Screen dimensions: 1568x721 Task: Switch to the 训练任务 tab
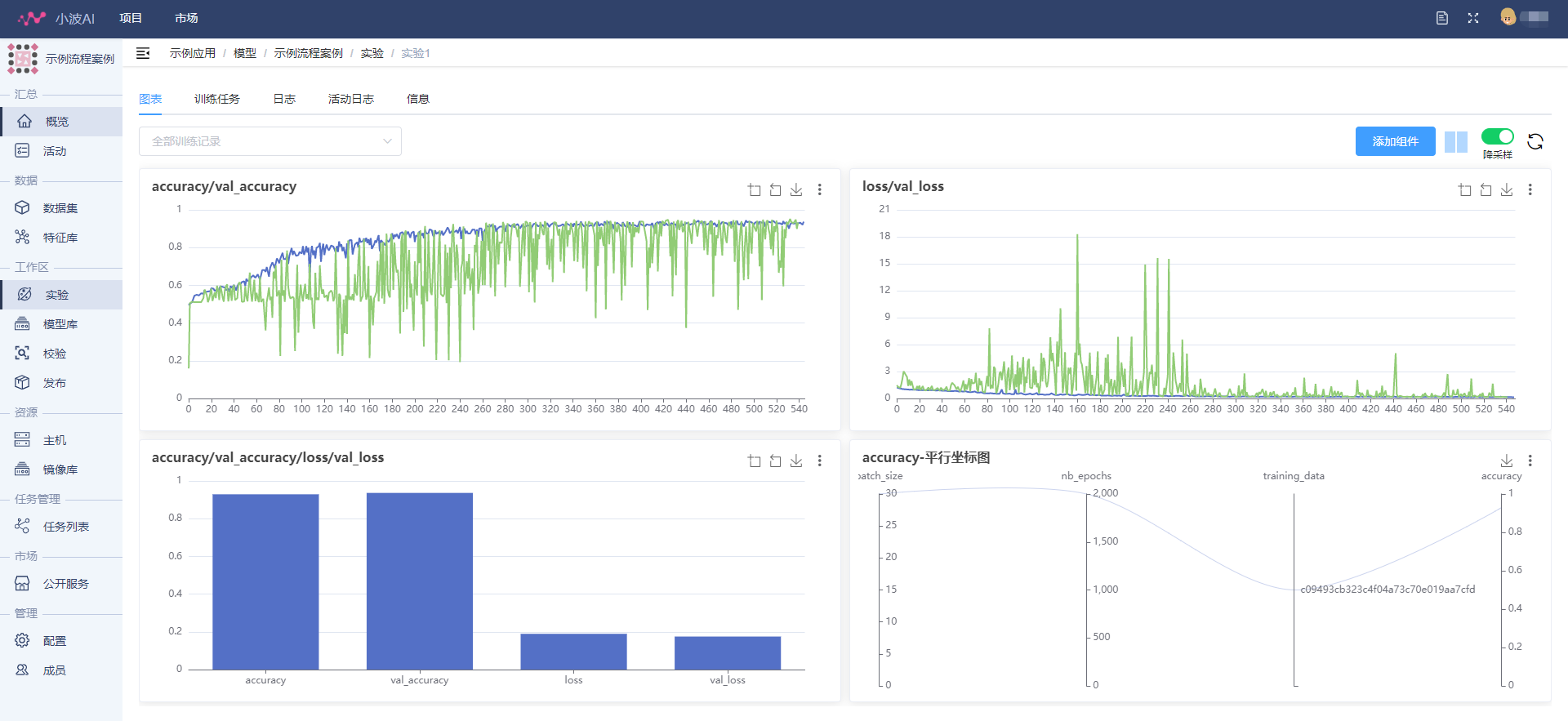(x=217, y=99)
